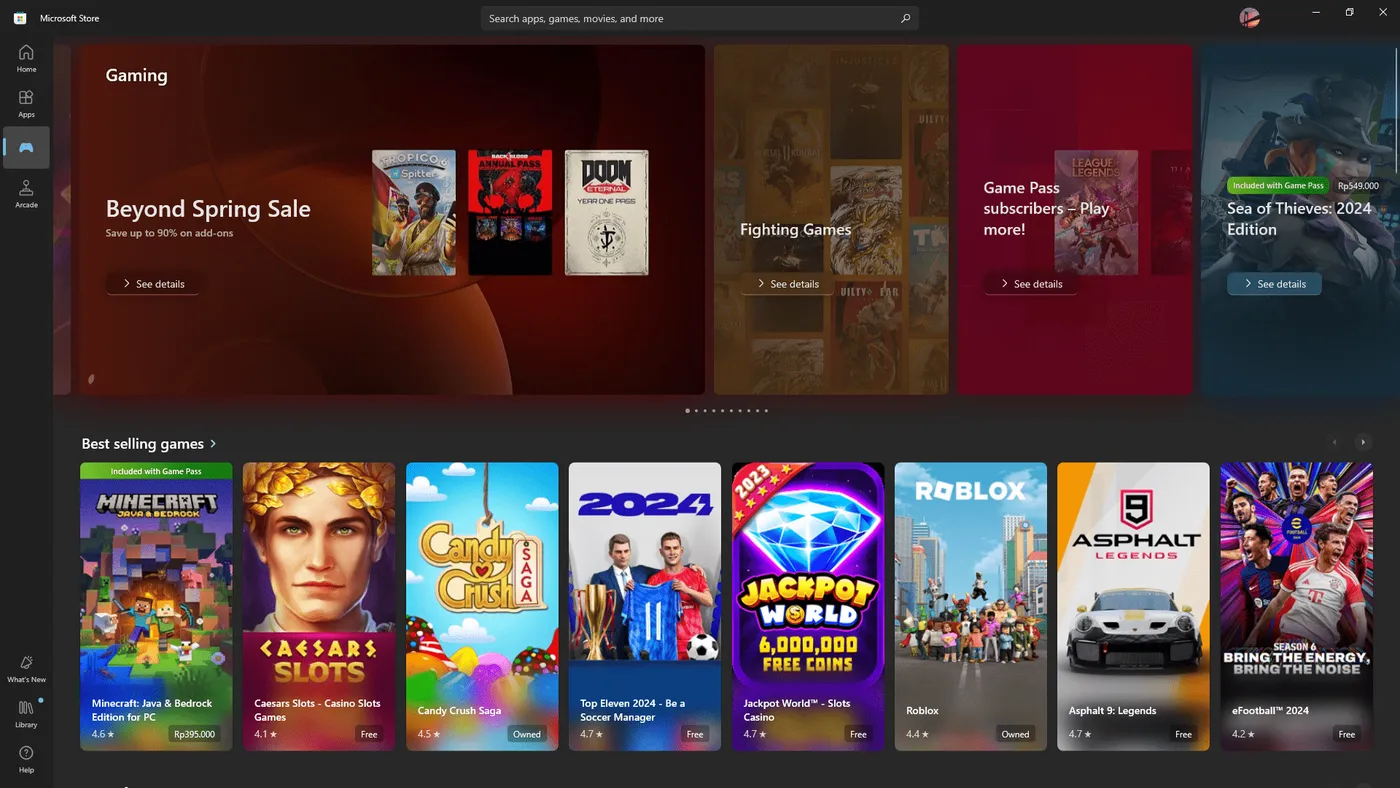See details for Beyond Spring Sale

tap(153, 284)
